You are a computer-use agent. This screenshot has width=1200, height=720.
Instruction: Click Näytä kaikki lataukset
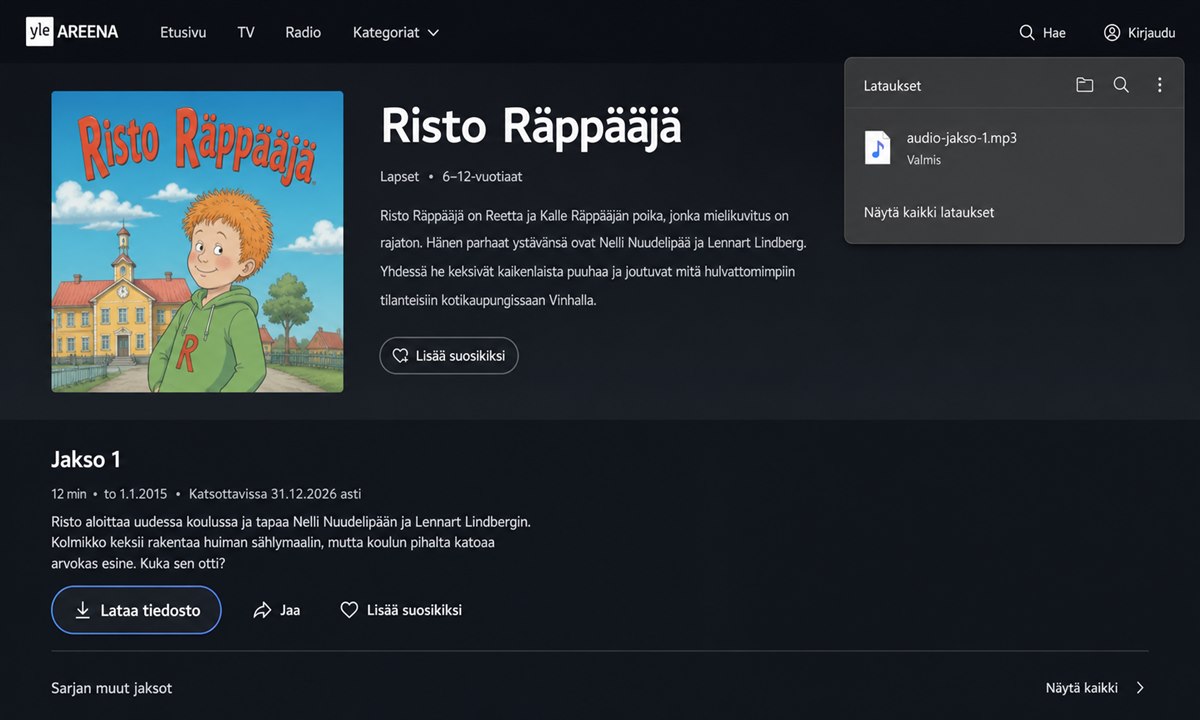click(x=929, y=212)
